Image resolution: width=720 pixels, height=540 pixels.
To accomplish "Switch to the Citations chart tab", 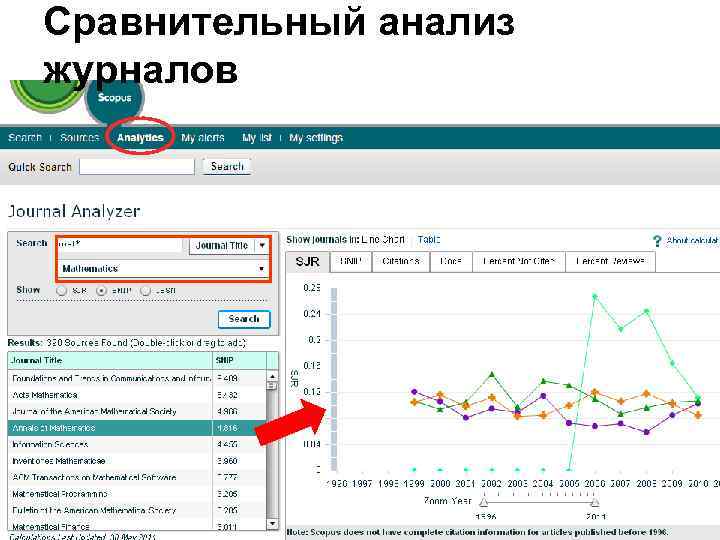I will click(x=400, y=262).
